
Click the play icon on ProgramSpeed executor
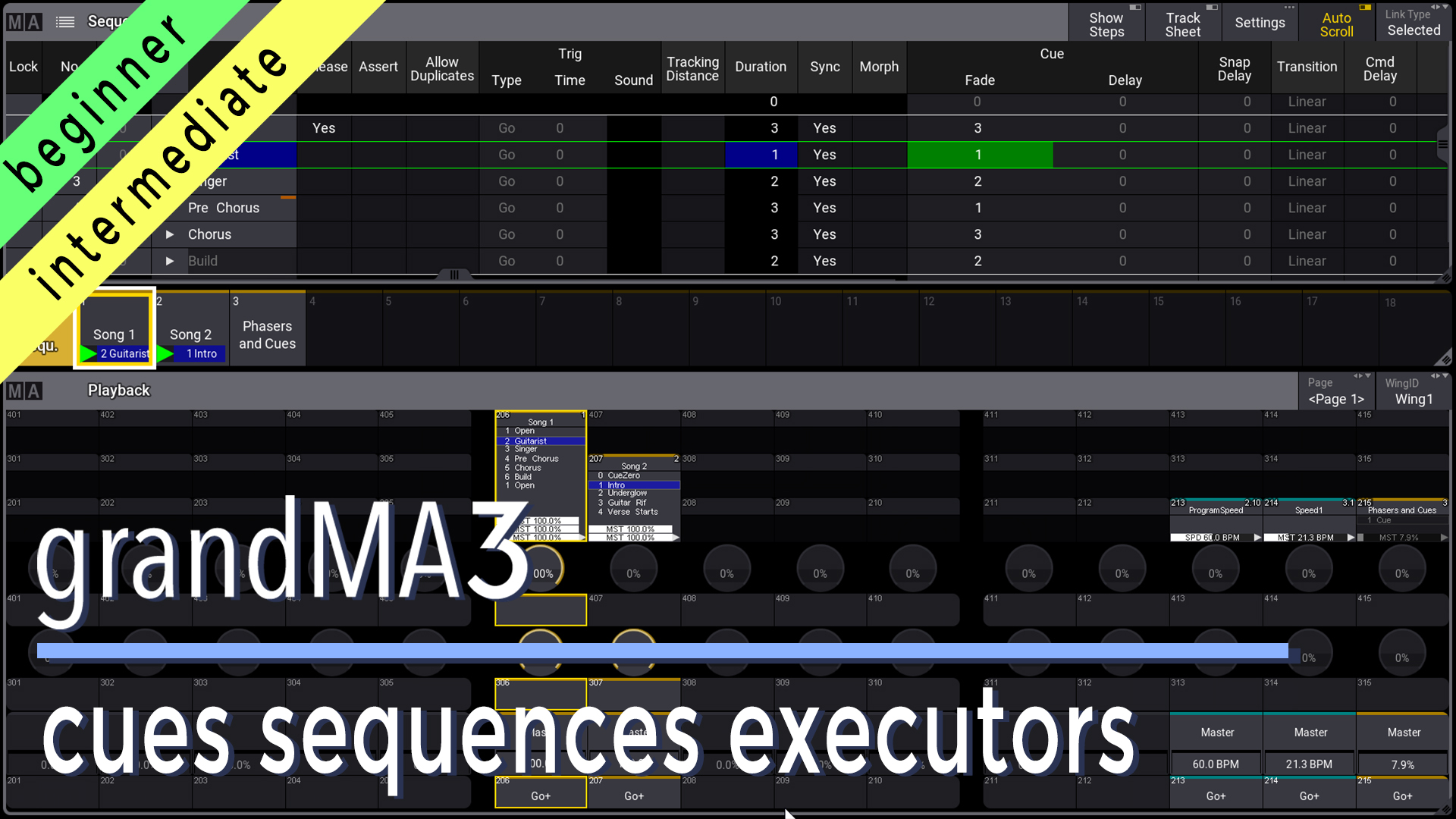[1257, 537]
